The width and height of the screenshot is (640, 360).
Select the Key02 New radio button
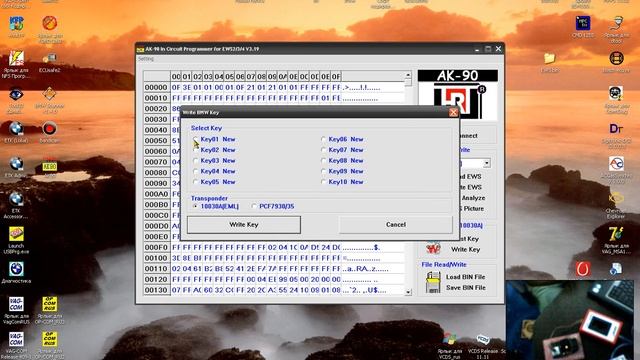click(x=196, y=150)
